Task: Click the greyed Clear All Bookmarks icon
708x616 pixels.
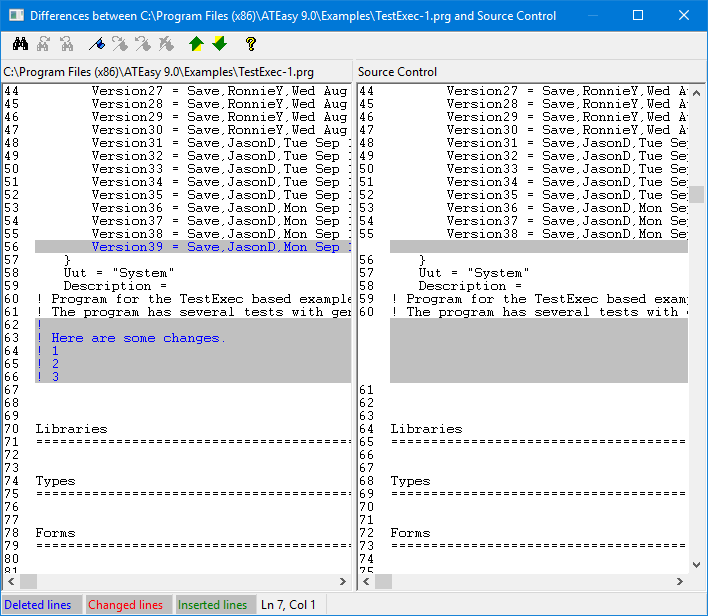Action: pos(166,44)
